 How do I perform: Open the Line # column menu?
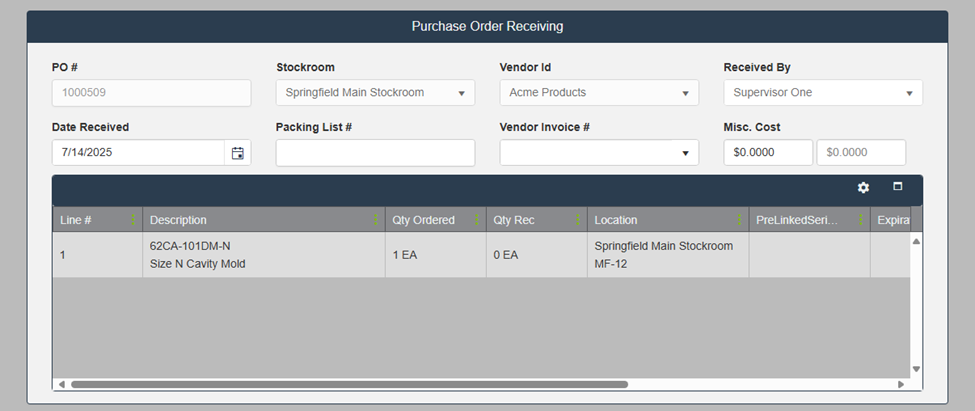[x=133, y=220]
